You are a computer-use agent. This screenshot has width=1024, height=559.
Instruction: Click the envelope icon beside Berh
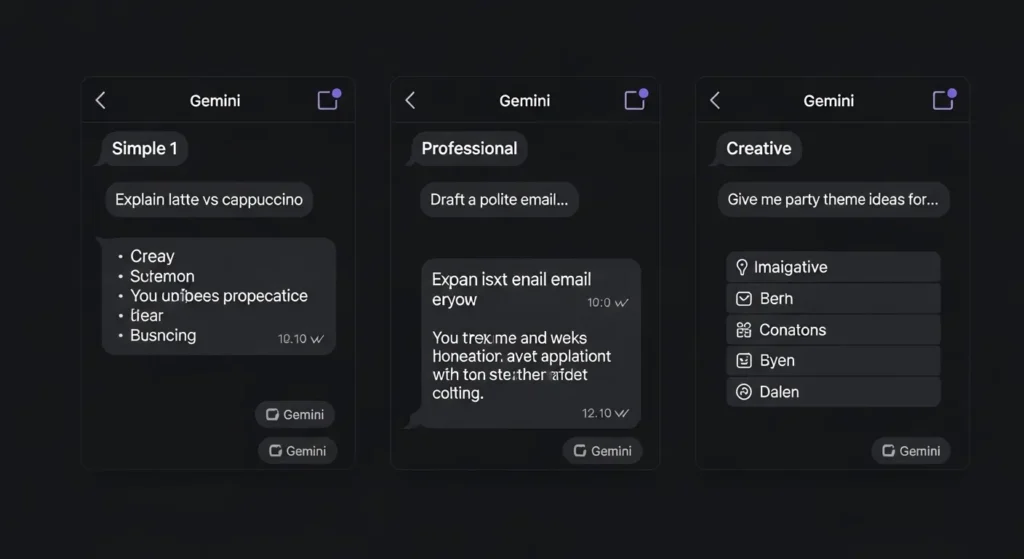tap(744, 298)
